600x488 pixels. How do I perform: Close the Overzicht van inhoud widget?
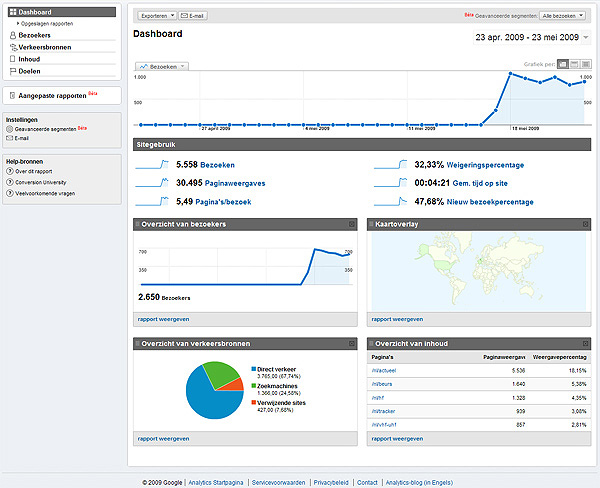[585, 344]
